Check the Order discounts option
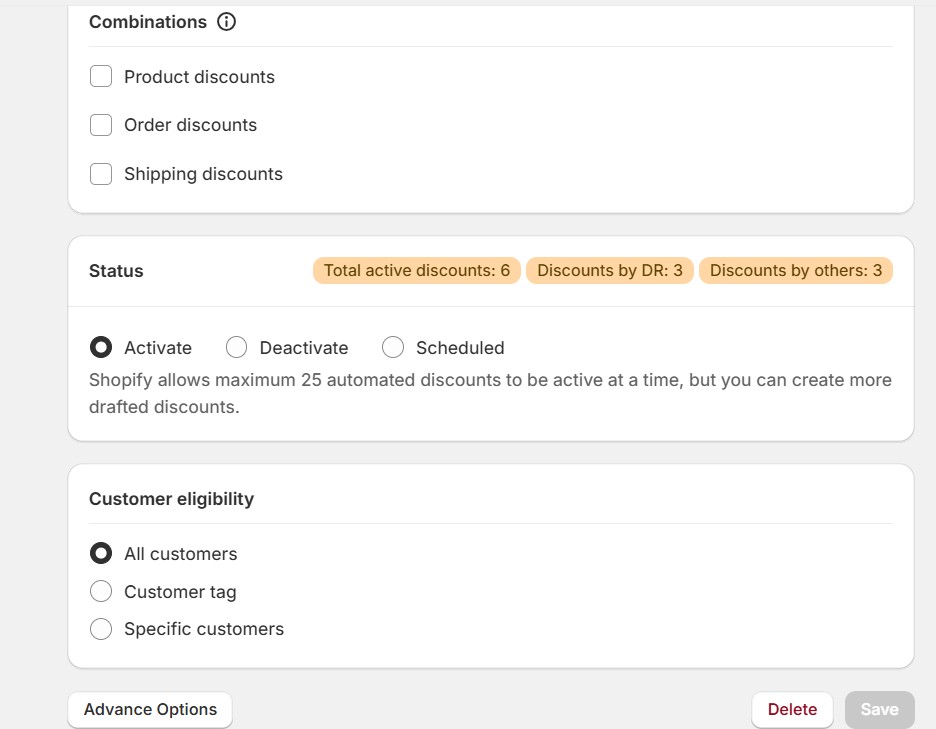 101,125
